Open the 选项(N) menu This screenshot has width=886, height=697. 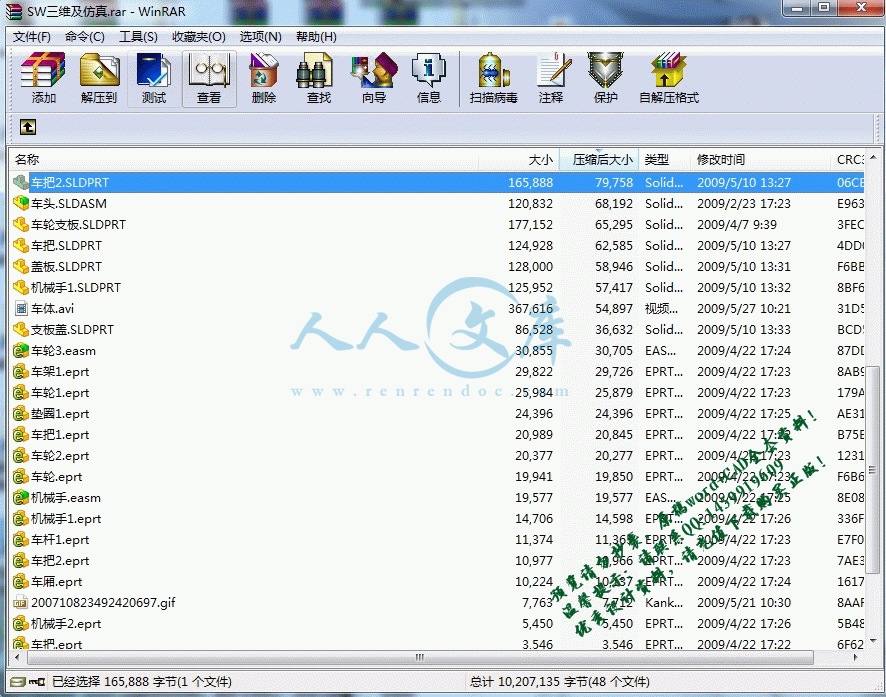pos(259,37)
